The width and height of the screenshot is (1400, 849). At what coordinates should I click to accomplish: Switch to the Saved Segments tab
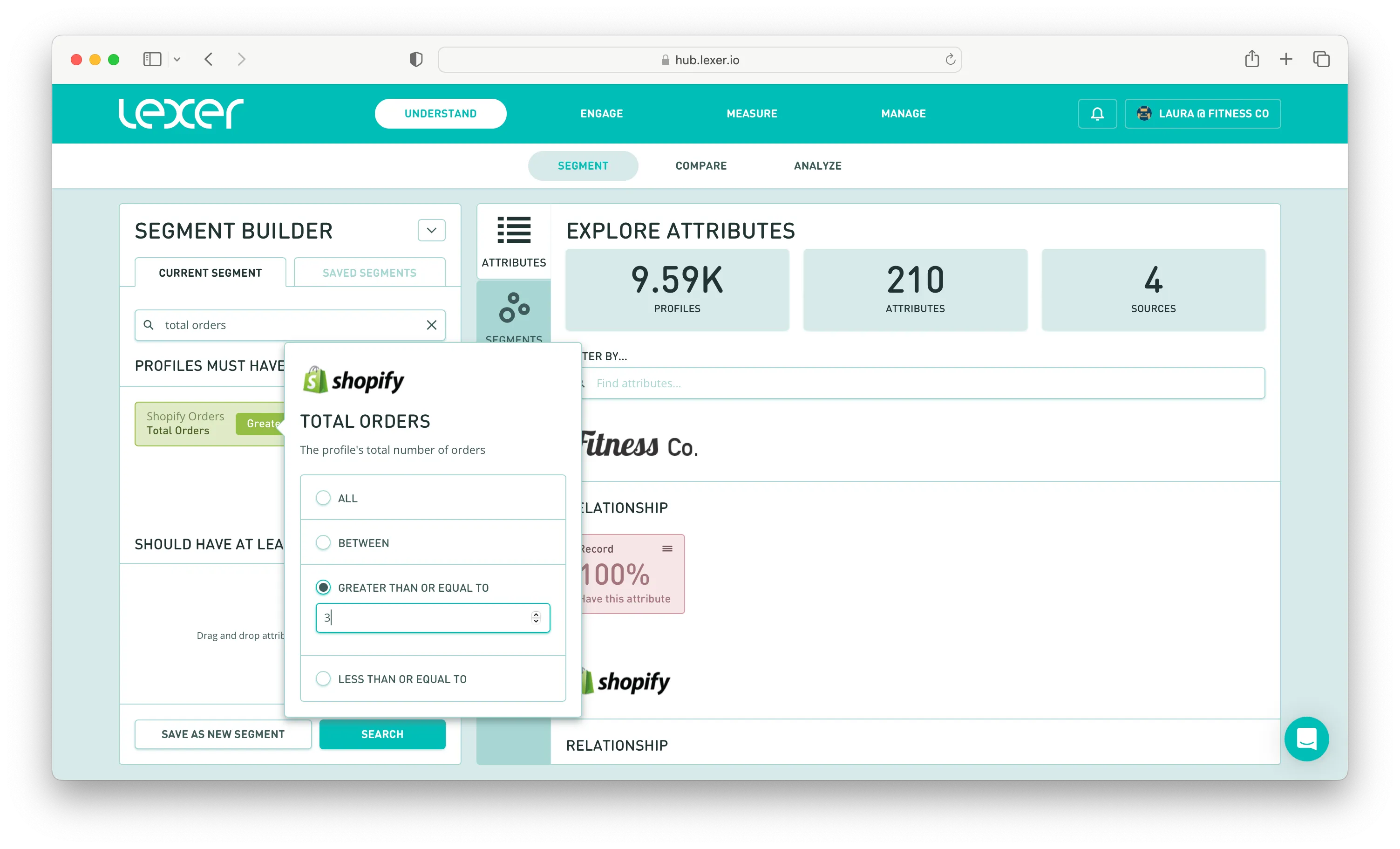pos(369,273)
